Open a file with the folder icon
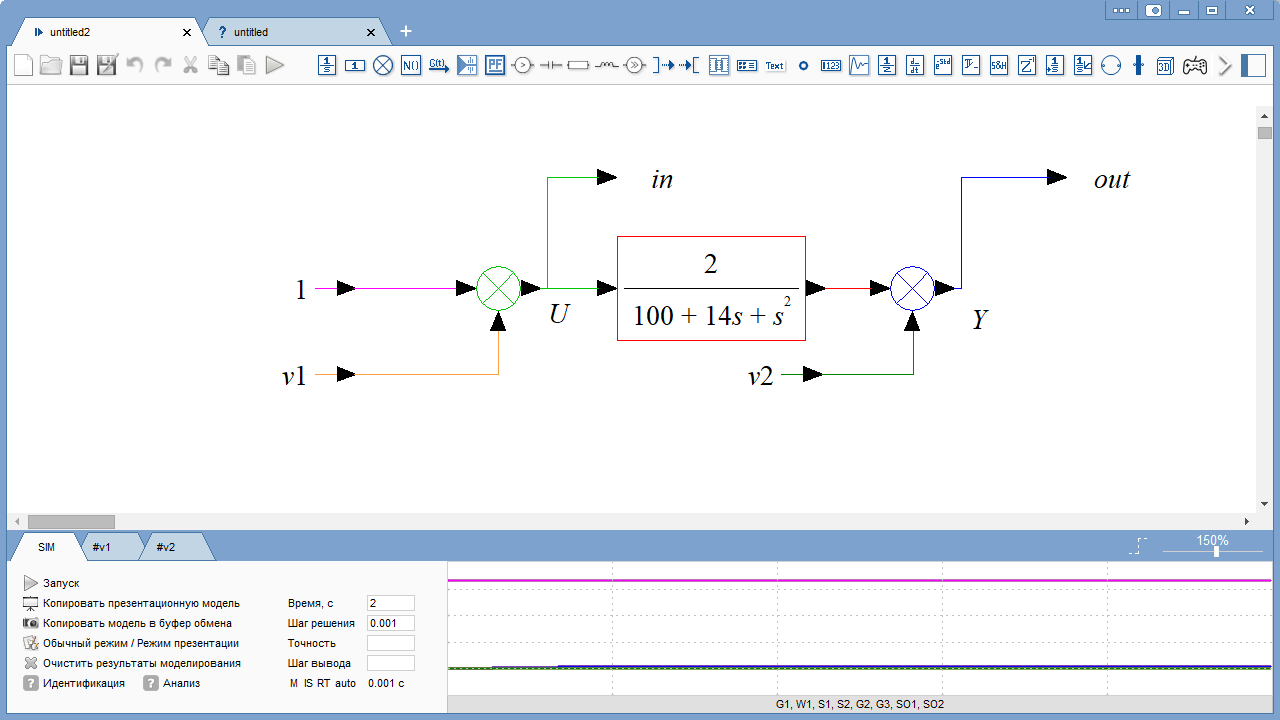This screenshot has width=1280, height=720. pyautogui.click(x=50, y=66)
